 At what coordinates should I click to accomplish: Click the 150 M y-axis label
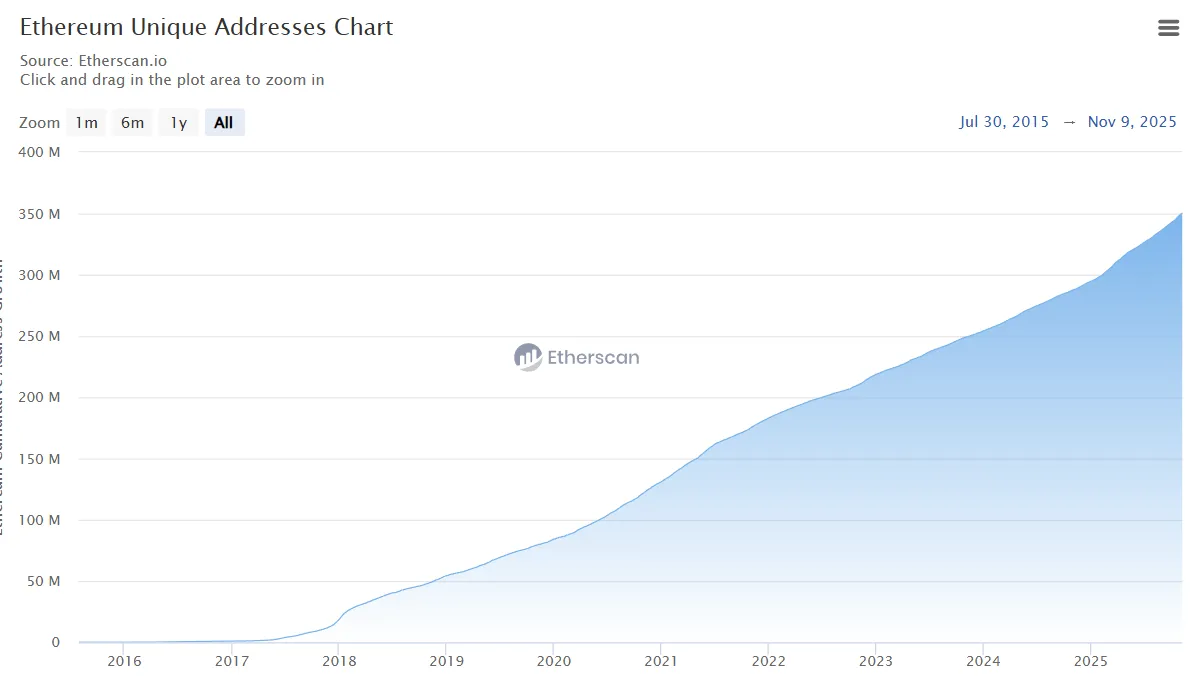tap(39, 459)
